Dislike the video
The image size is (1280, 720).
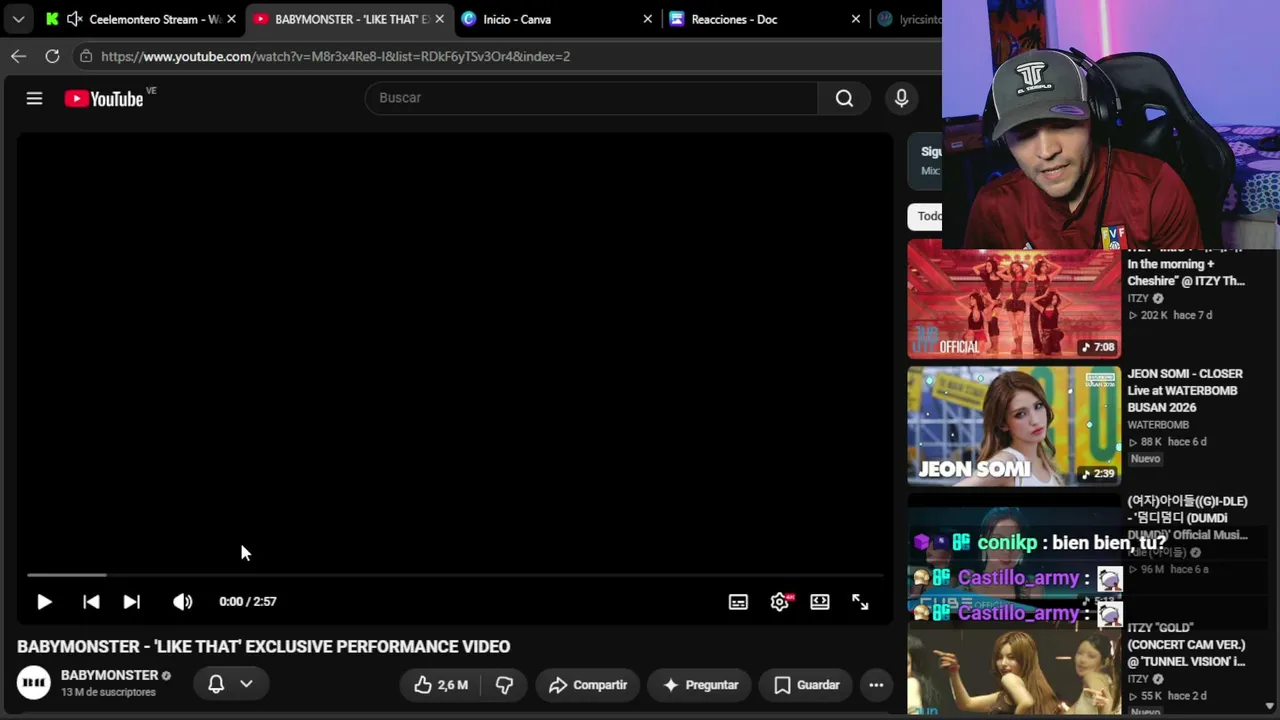point(505,685)
